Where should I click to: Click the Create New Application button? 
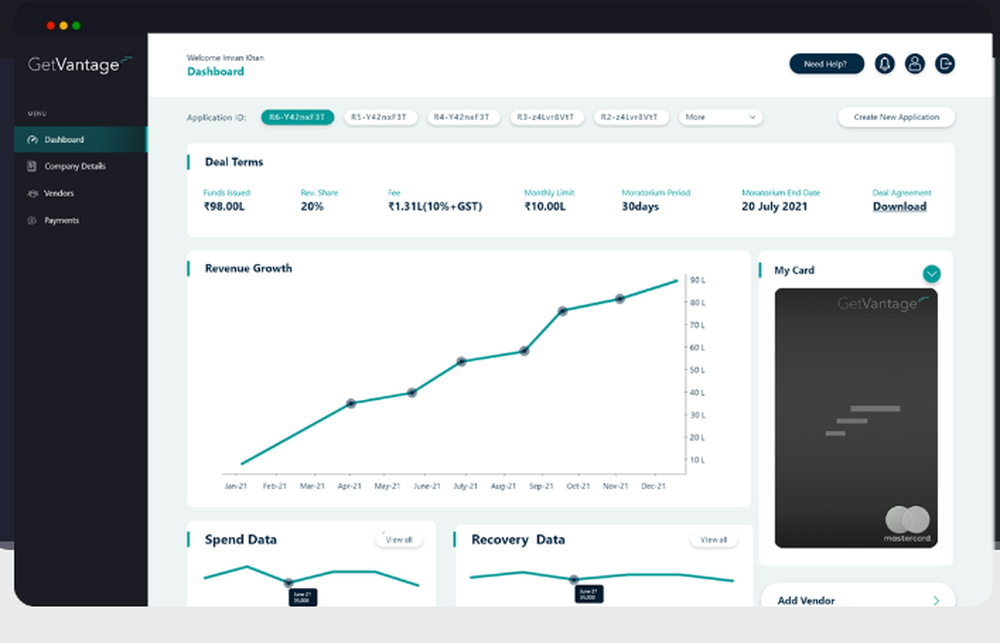click(x=896, y=117)
